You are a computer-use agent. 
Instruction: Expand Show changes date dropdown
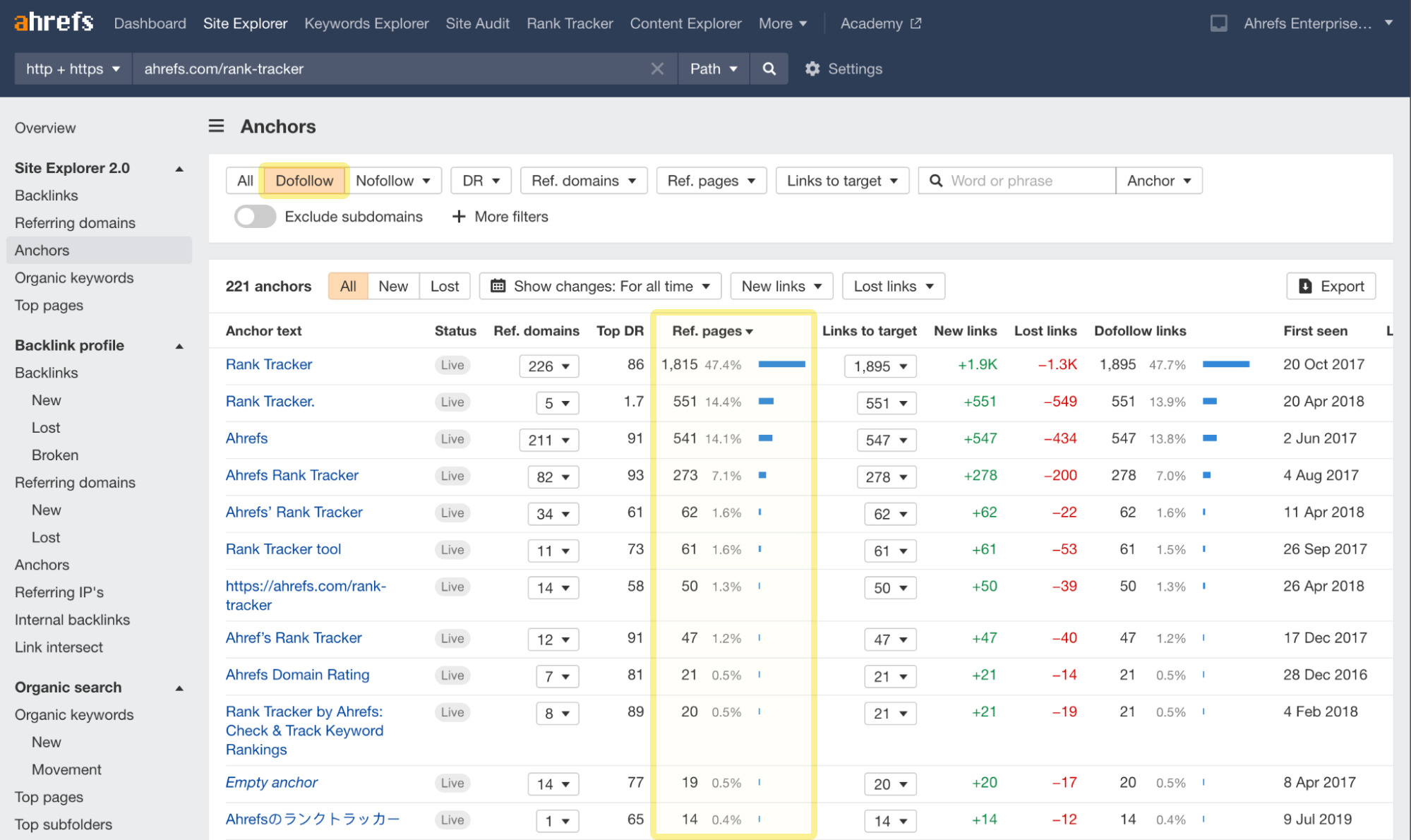pos(600,286)
